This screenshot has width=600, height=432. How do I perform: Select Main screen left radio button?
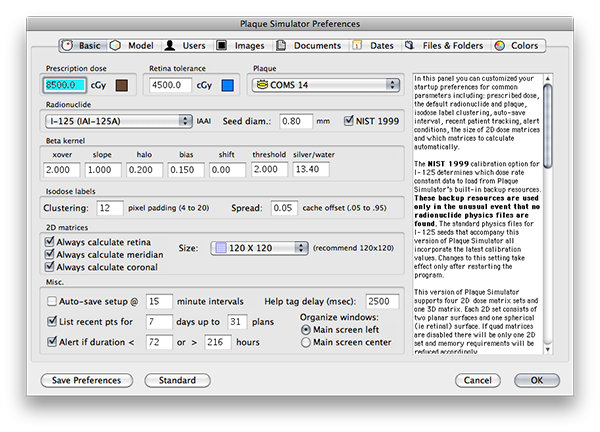pyautogui.click(x=306, y=329)
